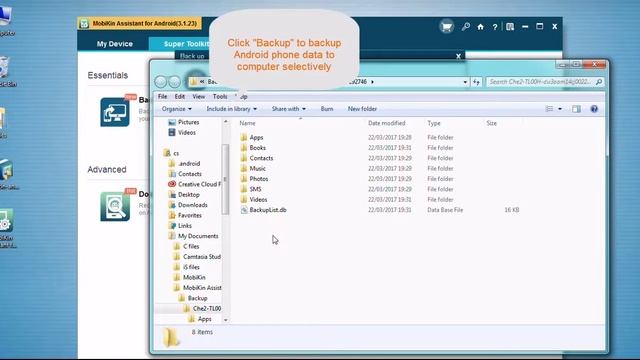Image resolution: width=640 pixels, height=360 pixels.
Task: Click the navigation pane scroll up arrow
Action: pyautogui.click(x=226, y=122)
